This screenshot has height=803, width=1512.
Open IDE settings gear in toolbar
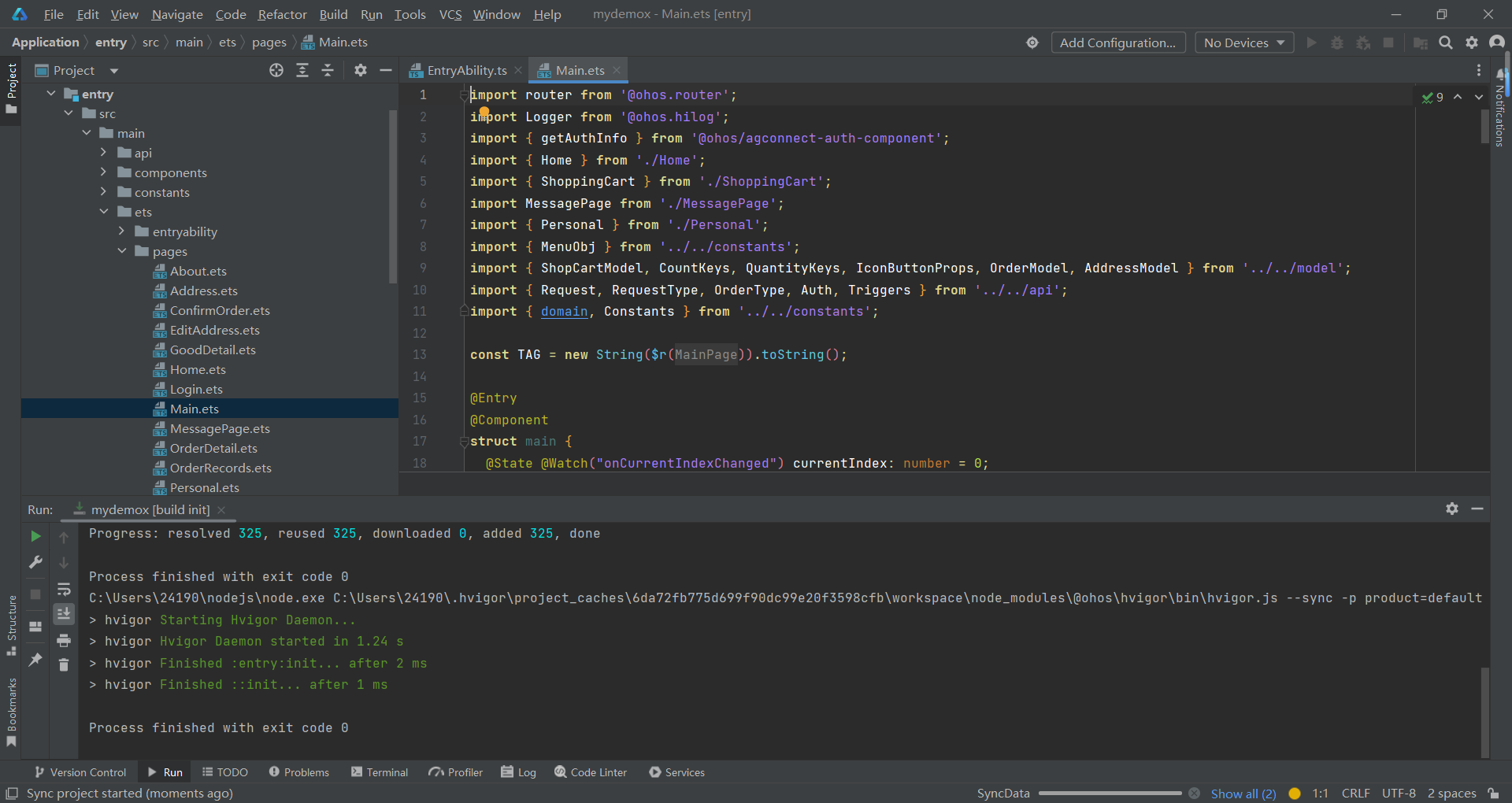1472,43
